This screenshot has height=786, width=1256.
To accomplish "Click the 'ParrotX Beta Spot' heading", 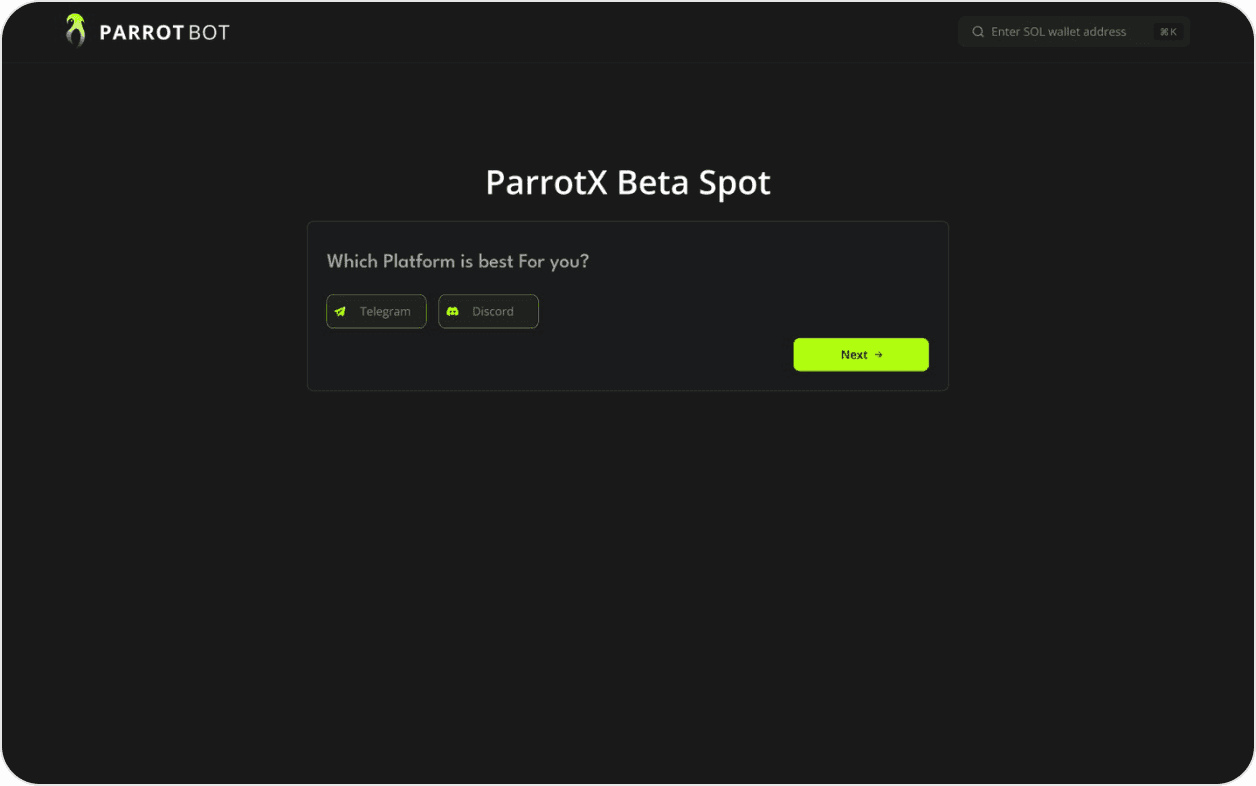I will [x=628, y=183].
